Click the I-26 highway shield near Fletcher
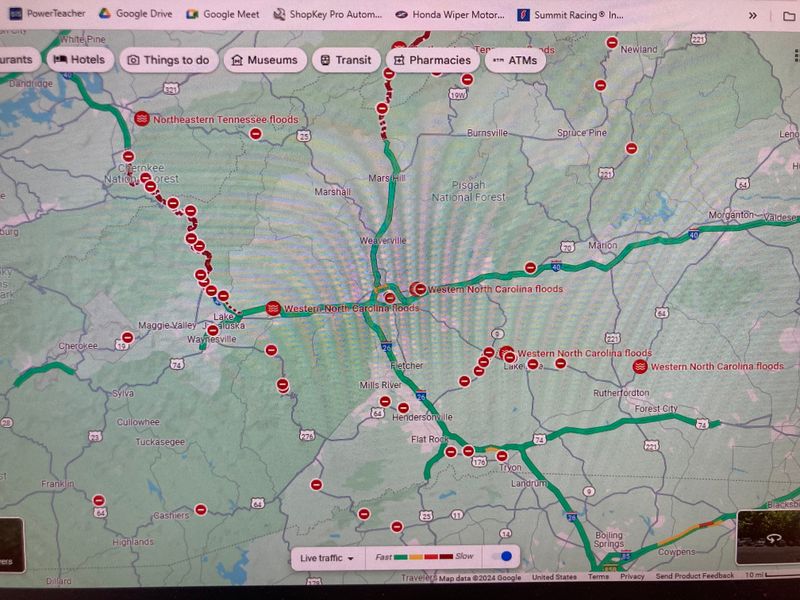This screenshot has width=800, height=600. click(386, 347)
